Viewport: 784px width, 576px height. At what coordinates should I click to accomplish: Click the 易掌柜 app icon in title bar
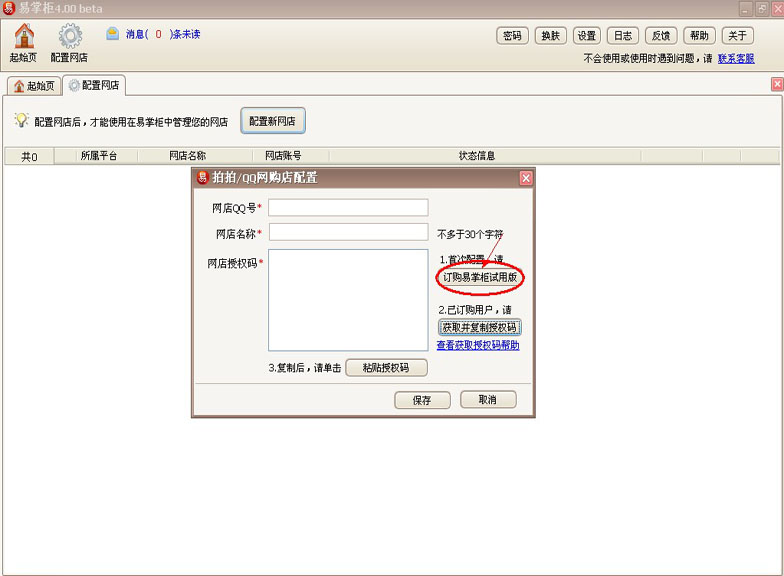(x=8, y=8)
